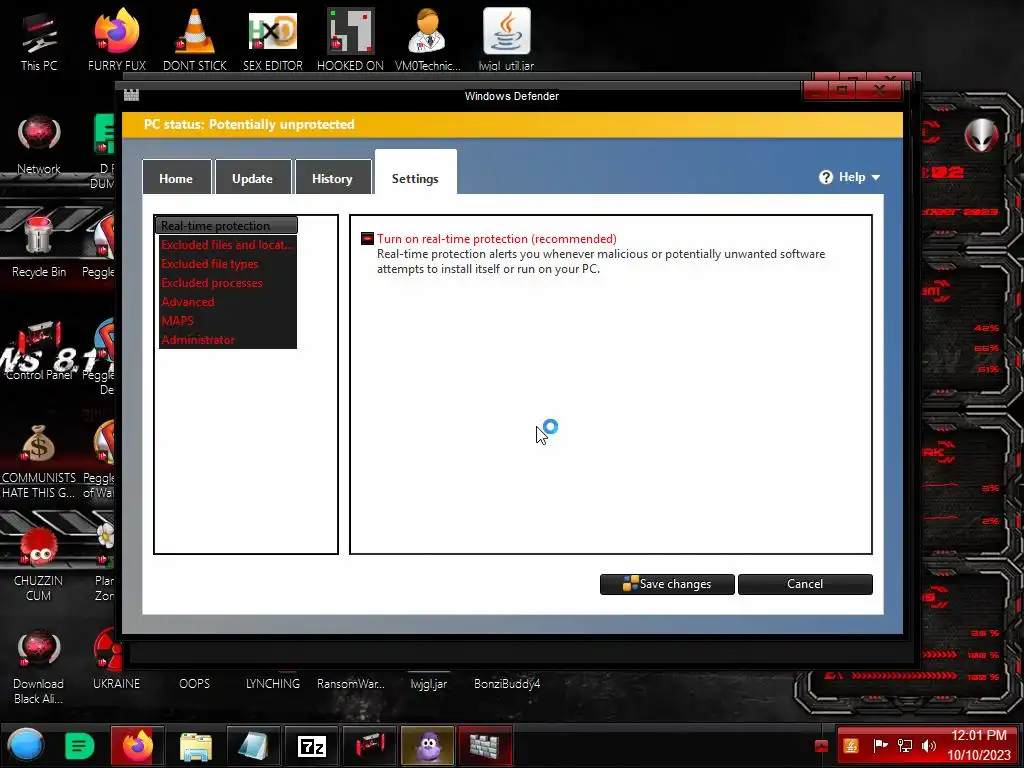
Task: Click the Java tray icon
Action: [851, 746]
